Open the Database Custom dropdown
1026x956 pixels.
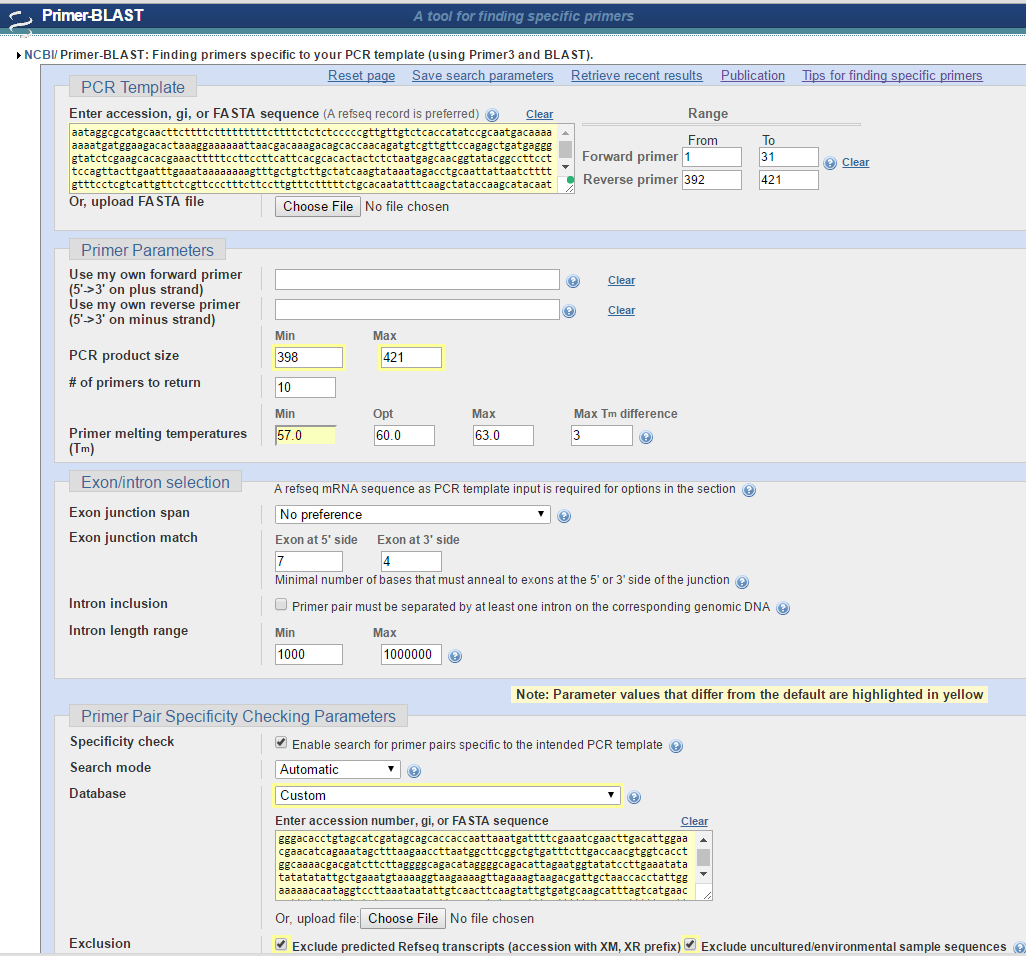447,795
